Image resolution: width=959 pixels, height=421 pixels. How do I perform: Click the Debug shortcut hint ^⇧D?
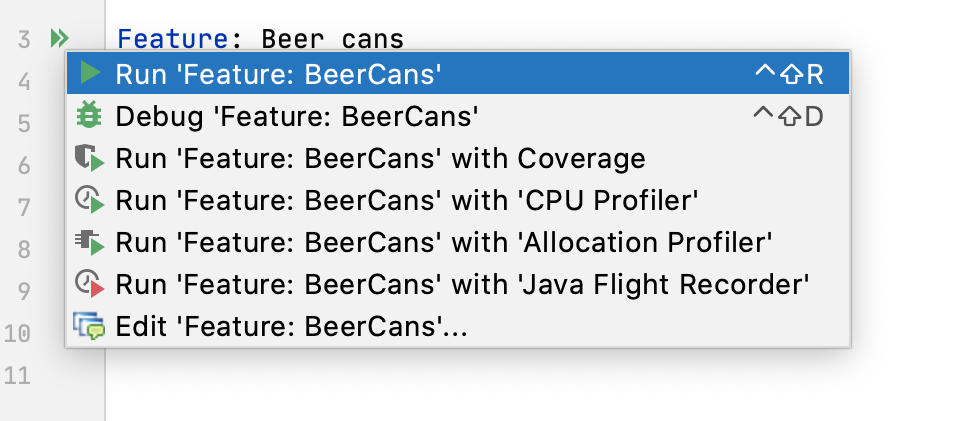pyautogui.click(x=789, y=116)
